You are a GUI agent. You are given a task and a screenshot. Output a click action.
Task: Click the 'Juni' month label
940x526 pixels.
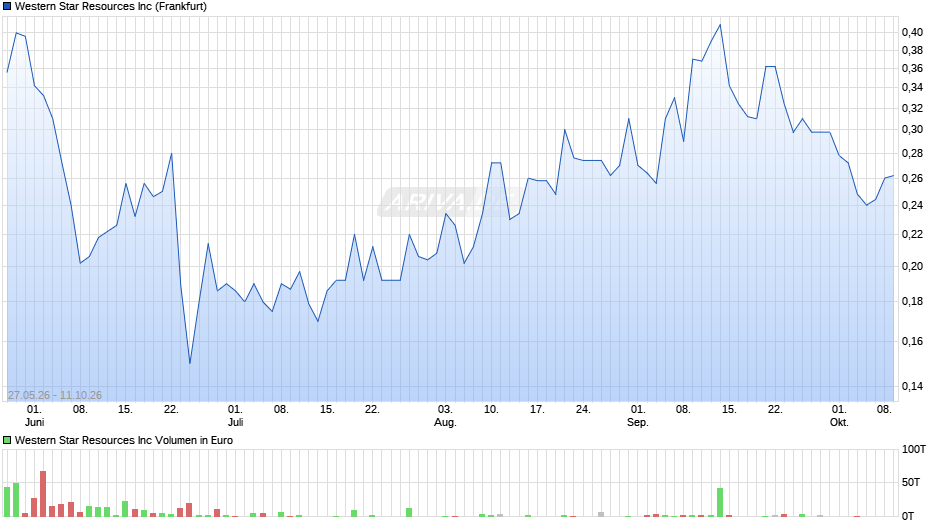click(x=34, y=422)
